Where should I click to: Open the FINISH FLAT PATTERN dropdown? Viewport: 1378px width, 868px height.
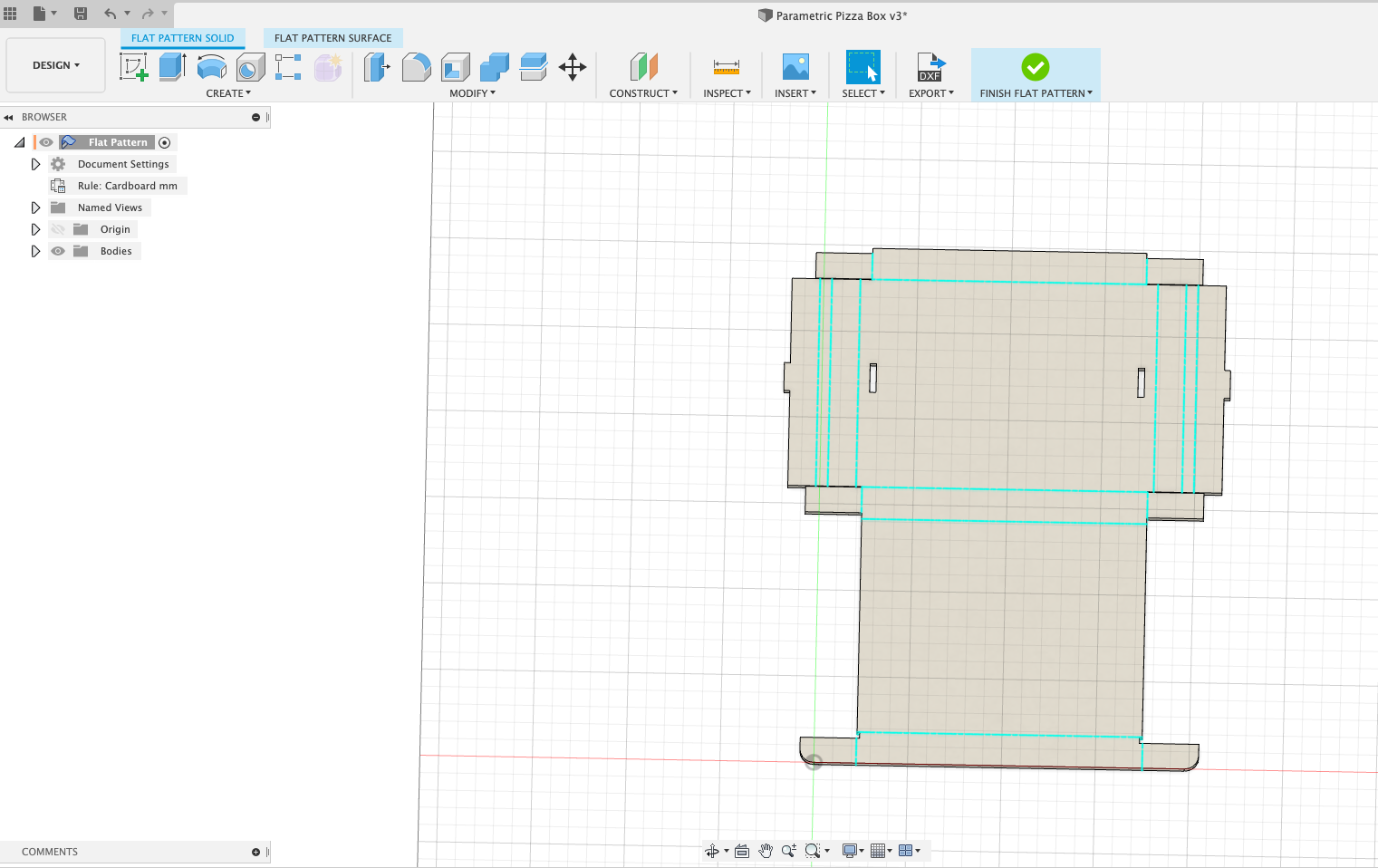[x=1036, y=93]
